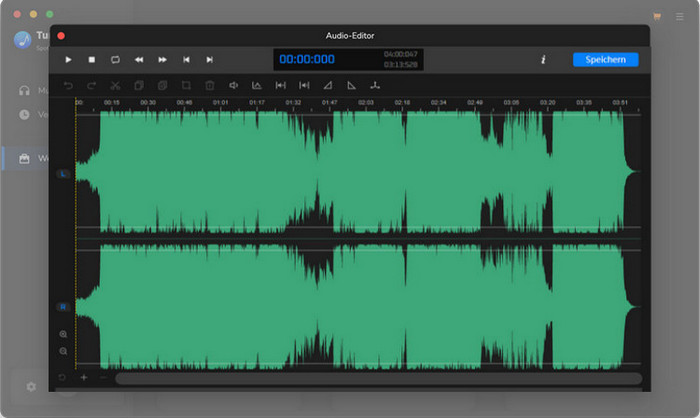Open the hamburger menu in main window
700x418 pixels.
[679, 17]
